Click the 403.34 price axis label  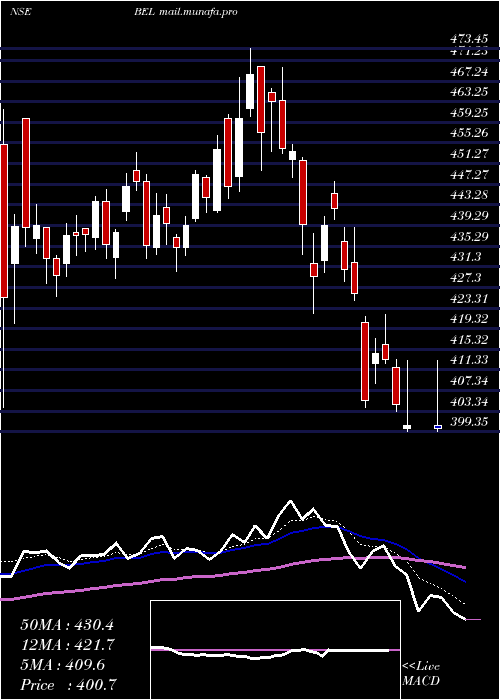pos(468,401)
